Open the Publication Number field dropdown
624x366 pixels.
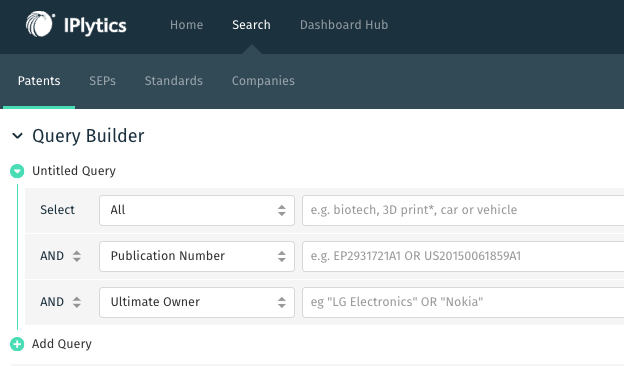(x=197, y=256)
